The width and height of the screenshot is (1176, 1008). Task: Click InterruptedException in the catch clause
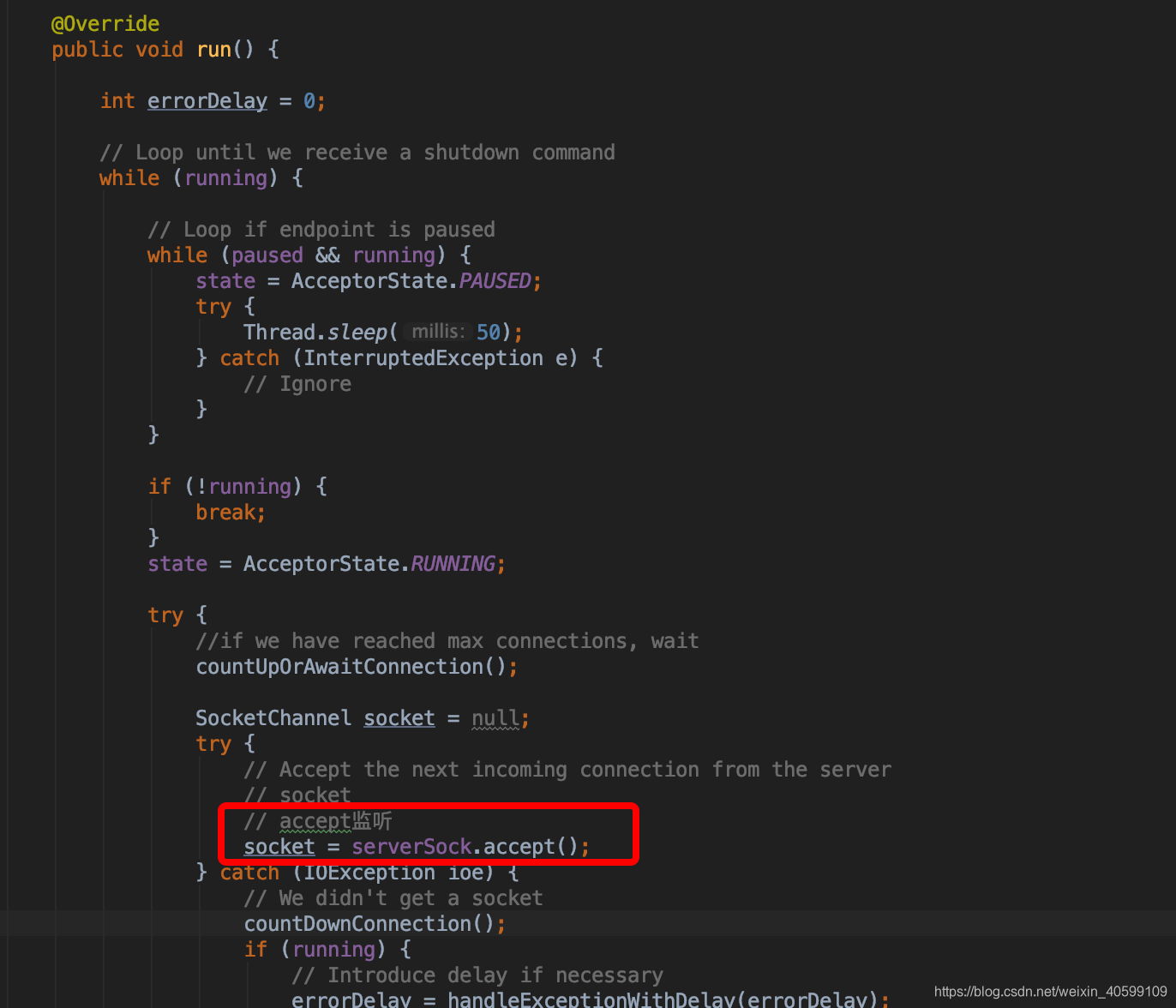point(423,358)
